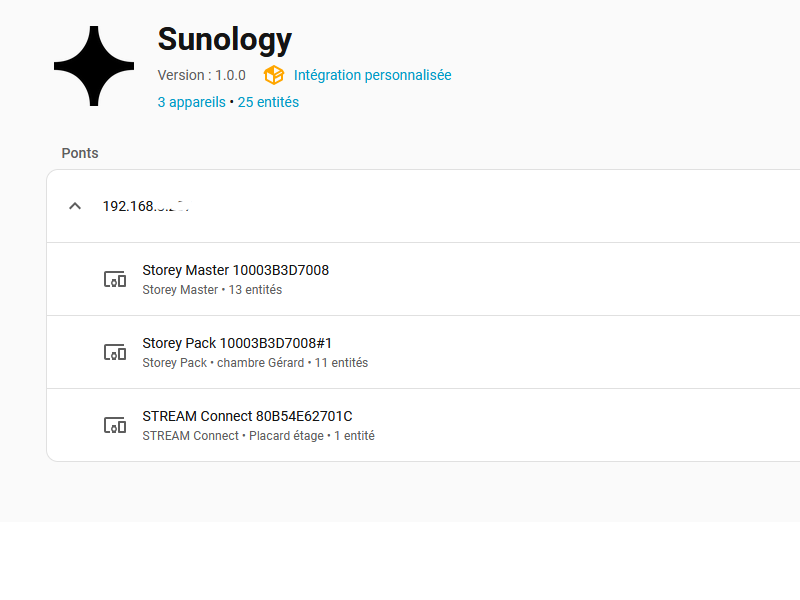Collapse the 192.168 bridge entry

74,206
